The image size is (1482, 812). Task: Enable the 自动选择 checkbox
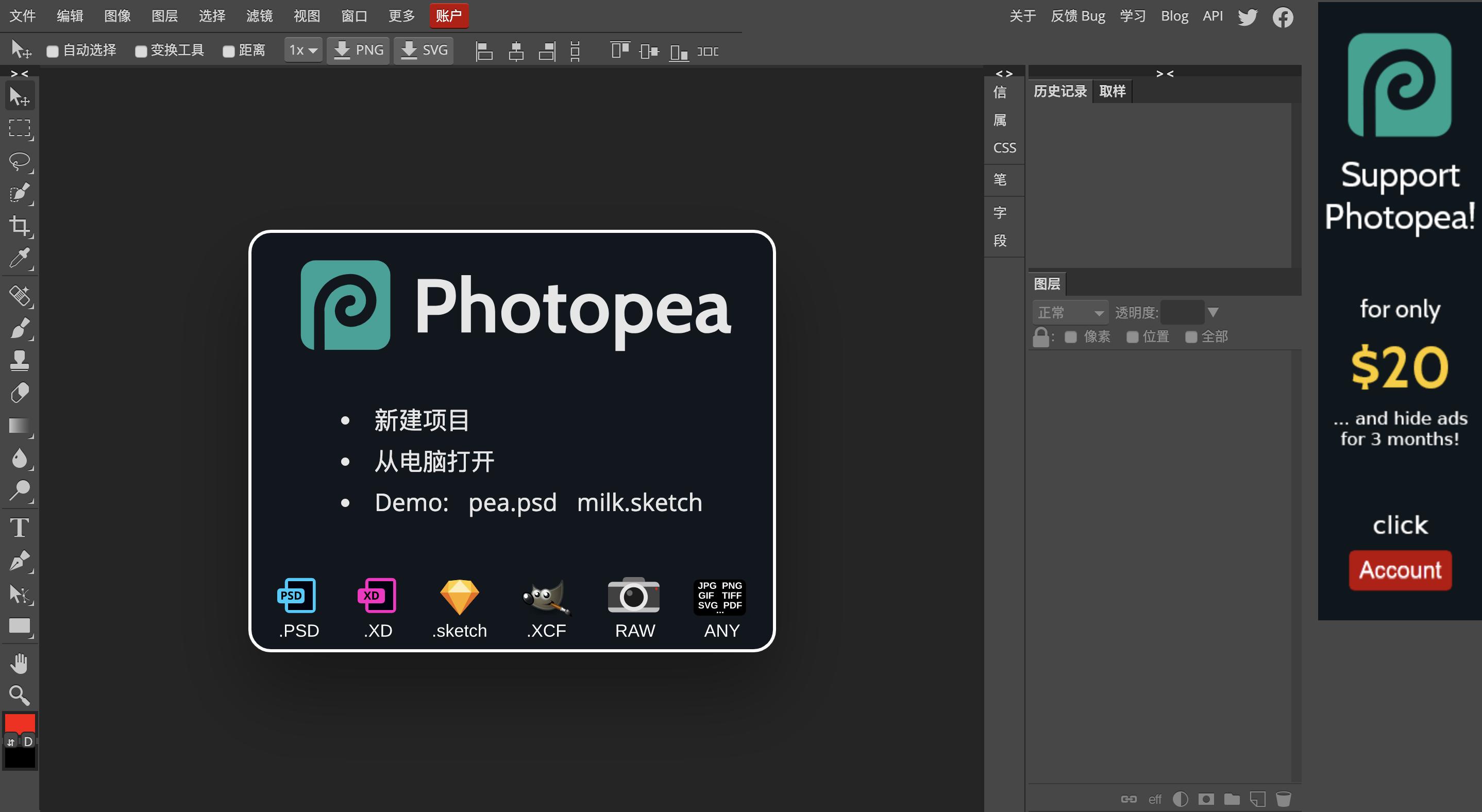pos(53,50)
